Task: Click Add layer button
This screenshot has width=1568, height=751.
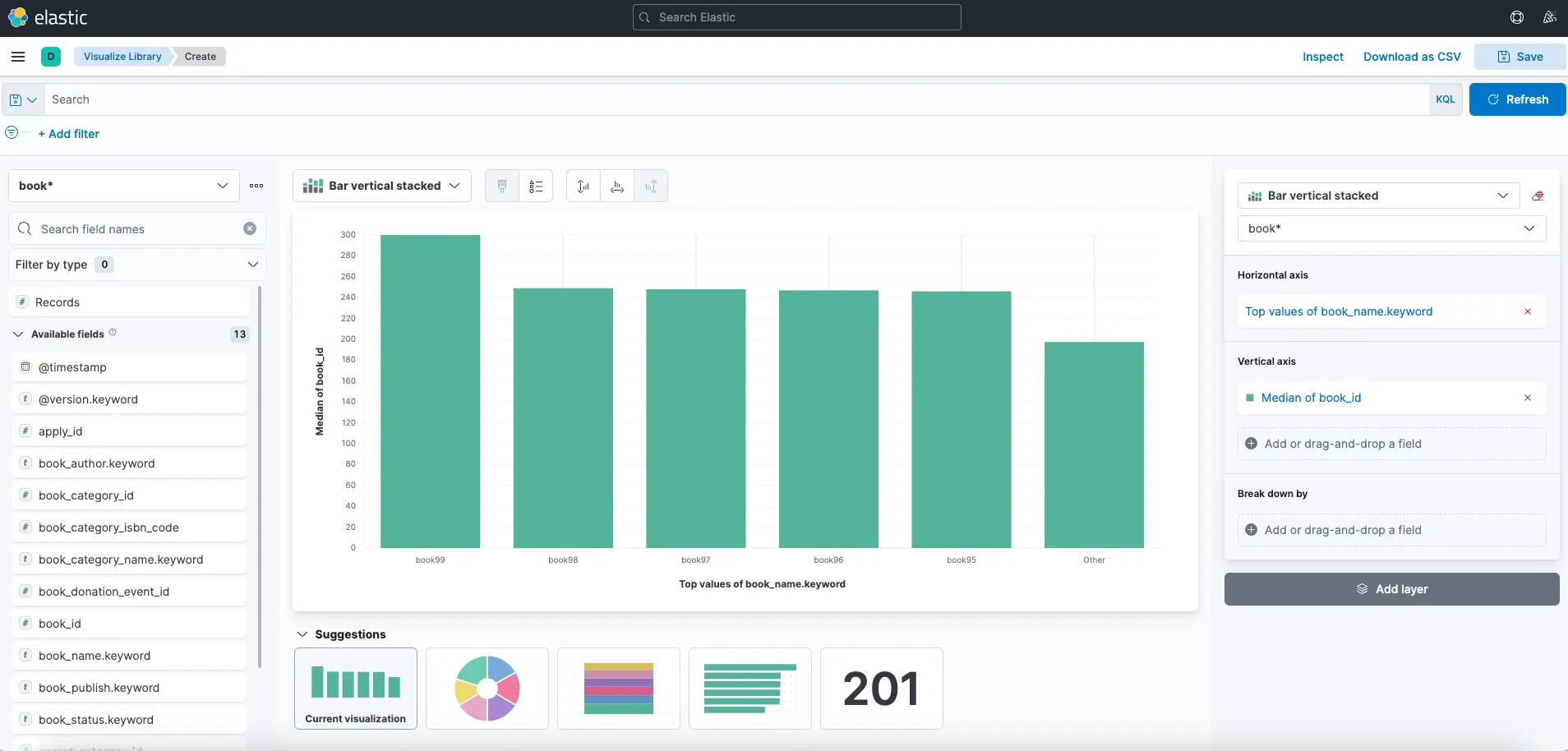Action: tap(1392, 589)
